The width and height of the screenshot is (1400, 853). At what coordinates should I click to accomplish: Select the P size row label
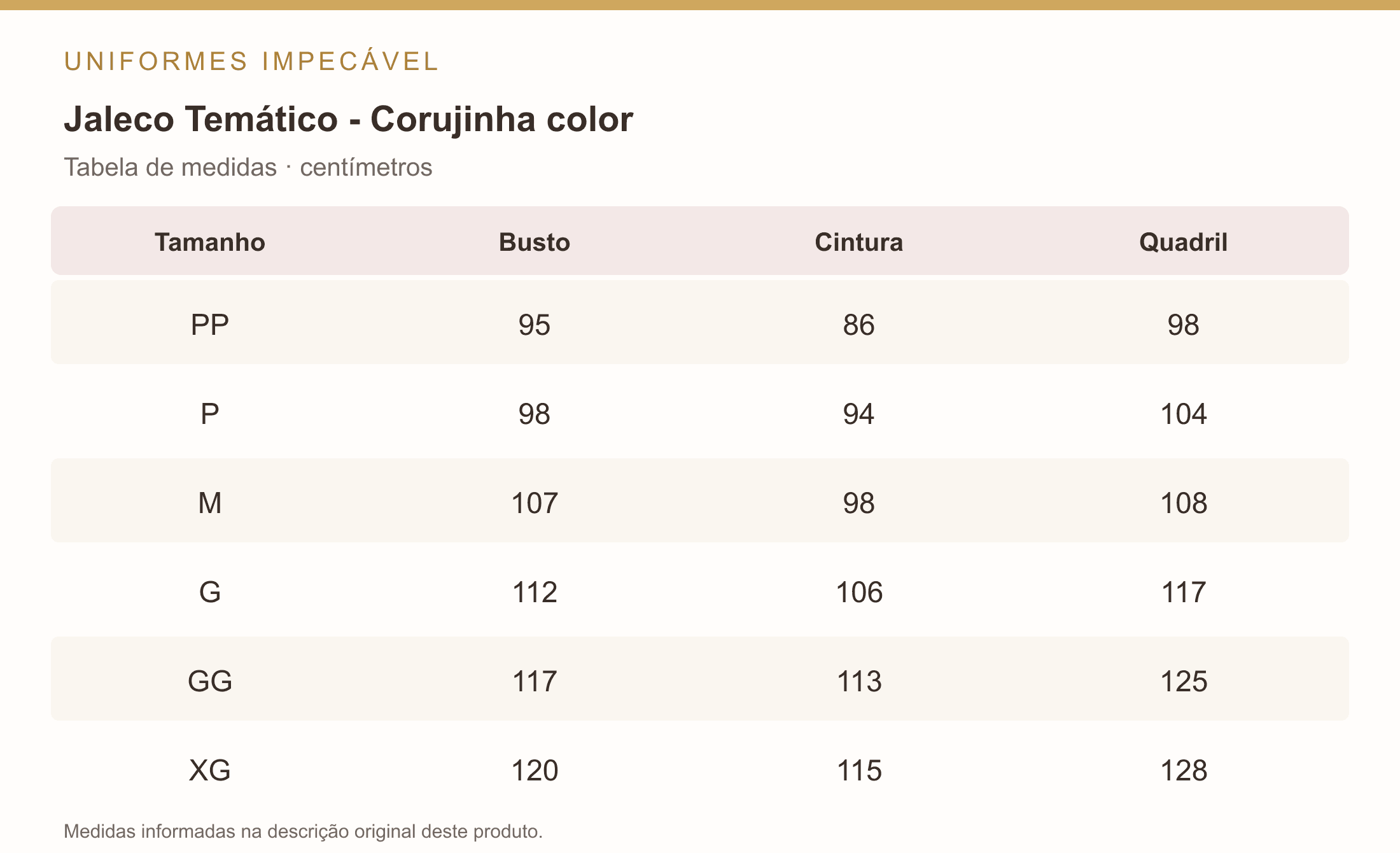(210, 414)
